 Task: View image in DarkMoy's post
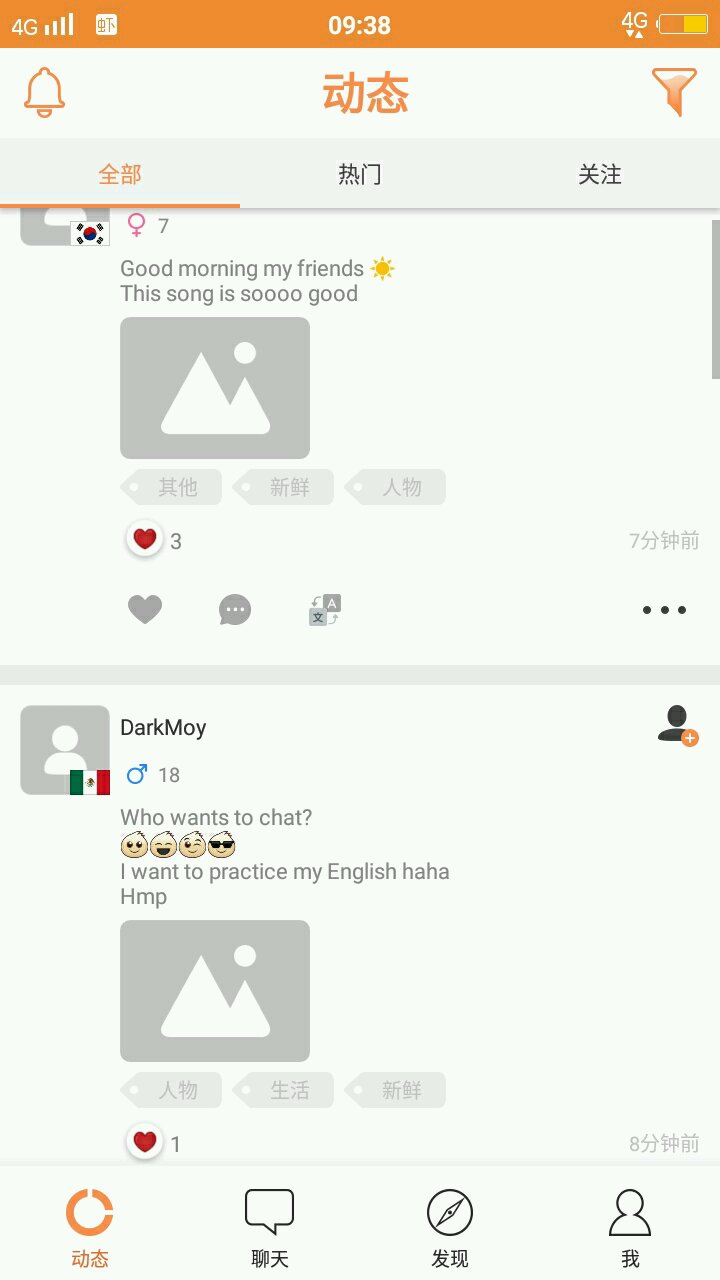(x=215, y=991)
